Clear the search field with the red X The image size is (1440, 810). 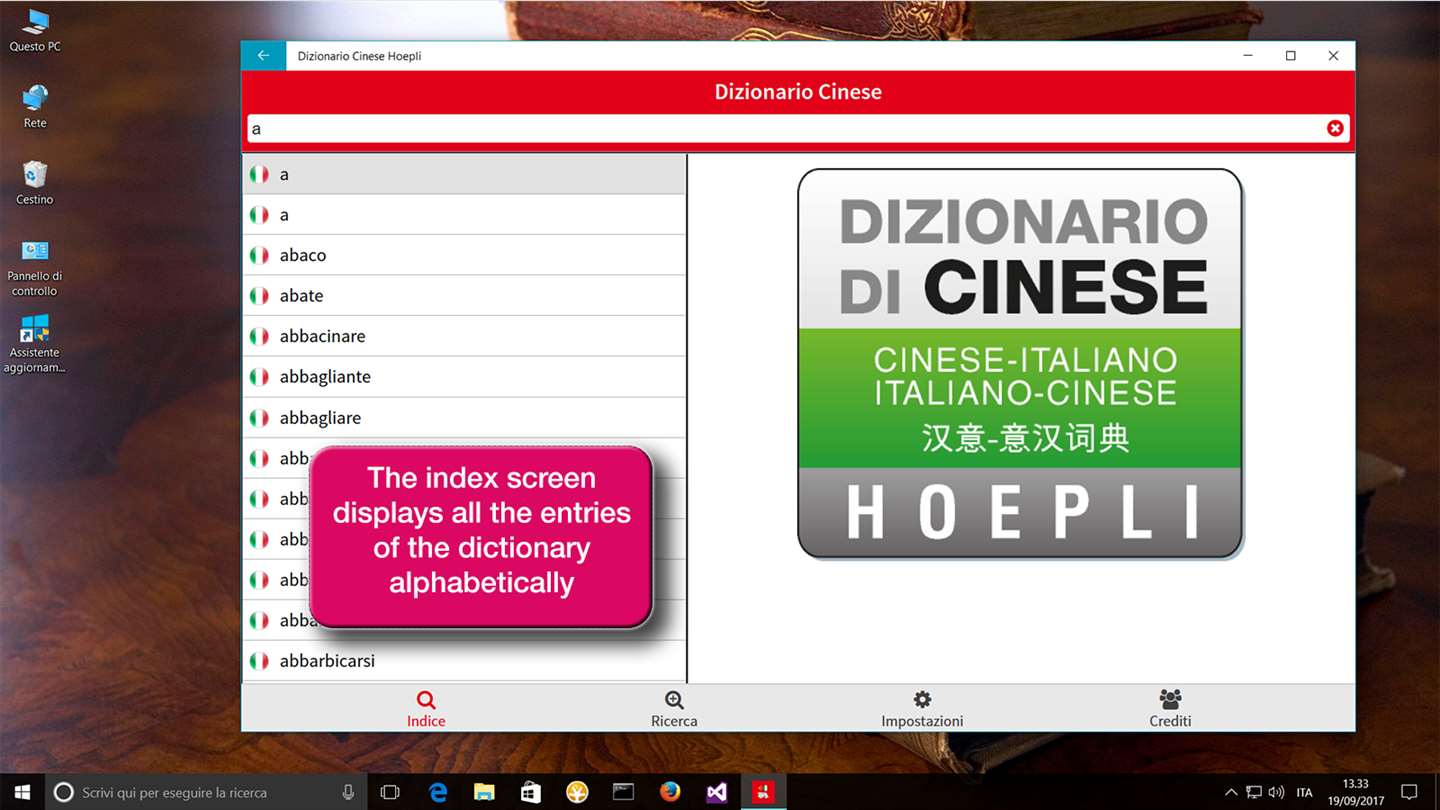[1335, 128]
